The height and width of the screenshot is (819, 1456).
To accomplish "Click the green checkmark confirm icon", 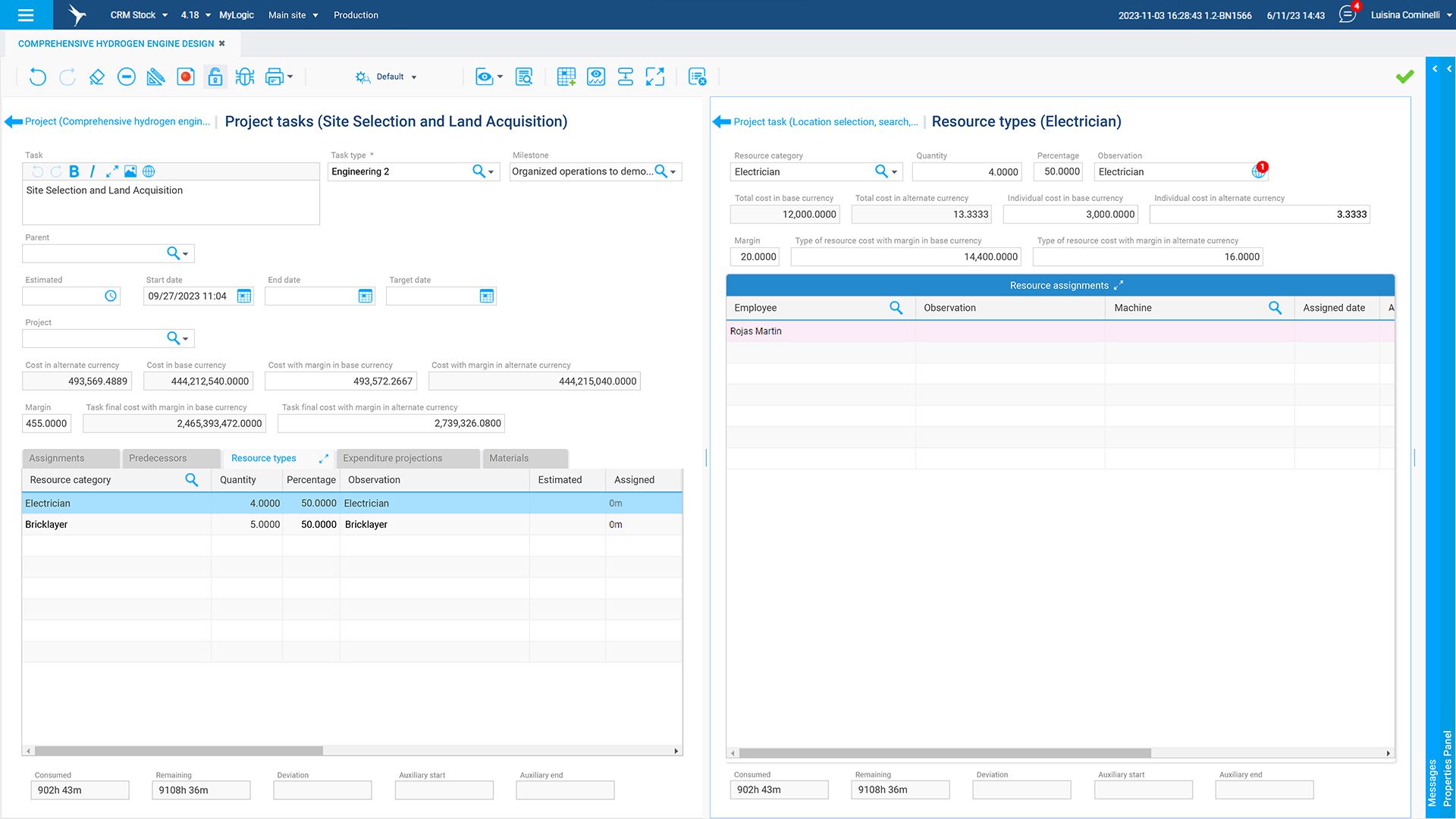I will coord(1404,77).
